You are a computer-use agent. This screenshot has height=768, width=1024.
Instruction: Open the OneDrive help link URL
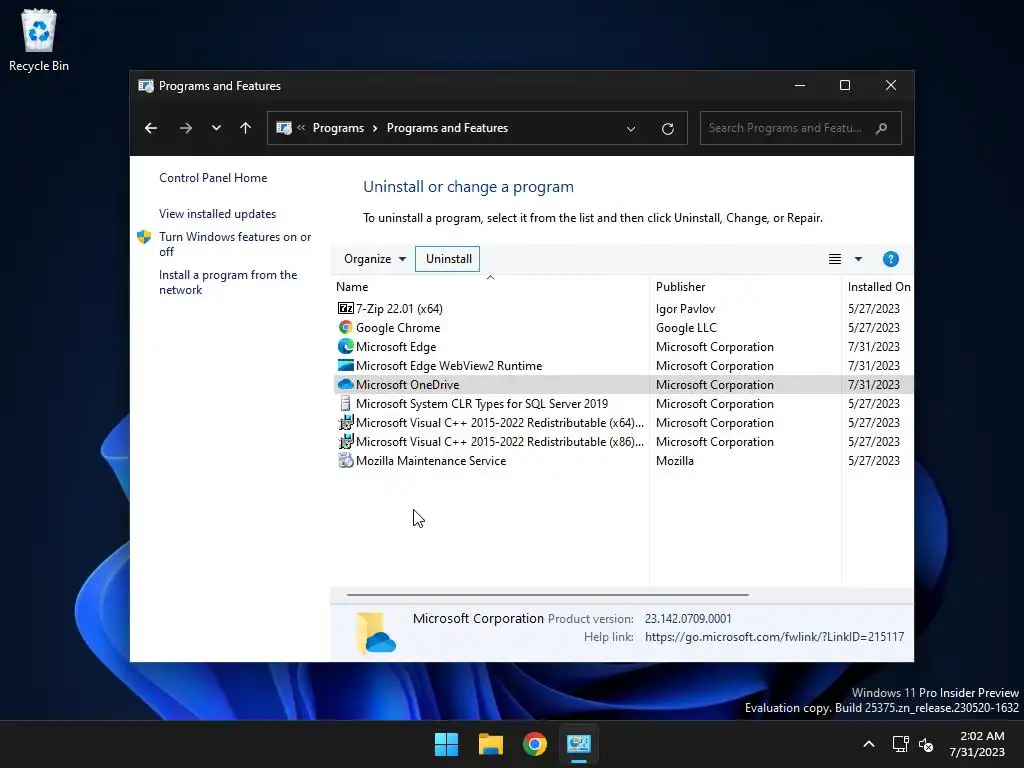[775, 637]
